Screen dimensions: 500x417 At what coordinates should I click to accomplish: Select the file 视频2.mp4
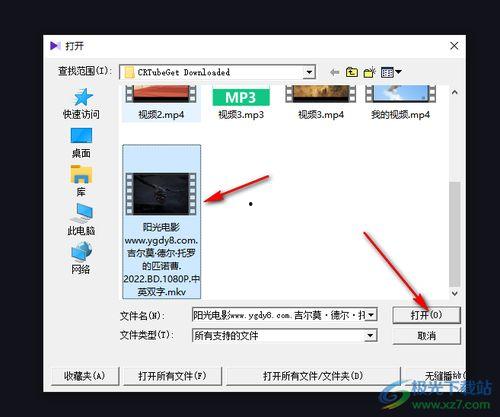(x=161, y=103)
